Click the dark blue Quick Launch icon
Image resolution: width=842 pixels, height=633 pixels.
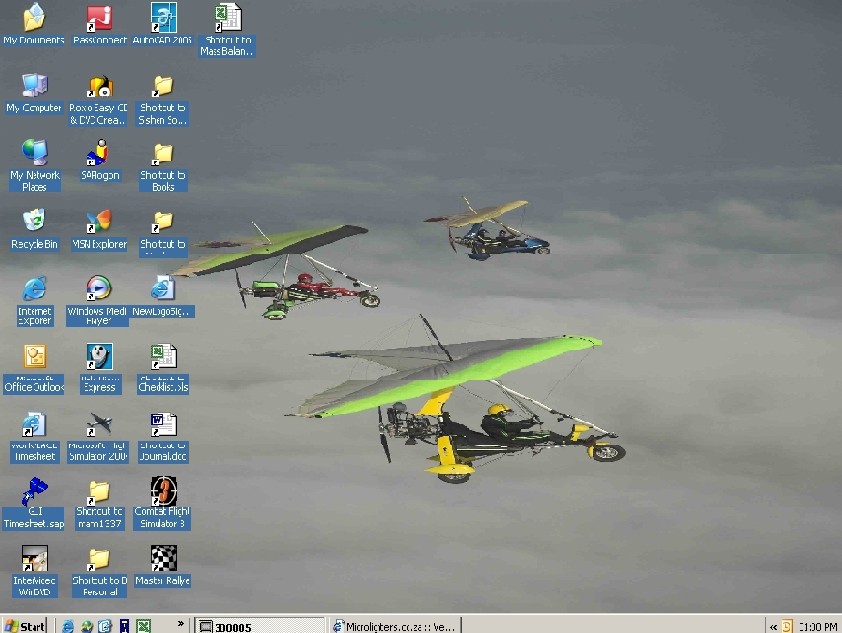[x=124, y=626]
